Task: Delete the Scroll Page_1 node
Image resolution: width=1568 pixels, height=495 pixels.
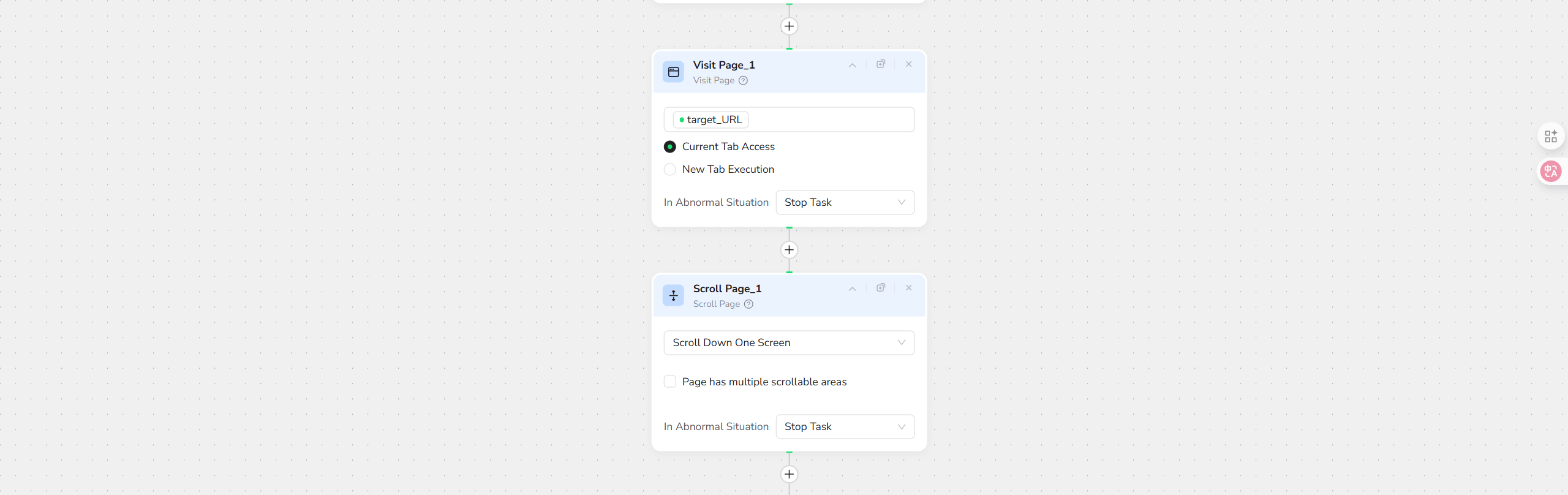Action: (909, 288)
